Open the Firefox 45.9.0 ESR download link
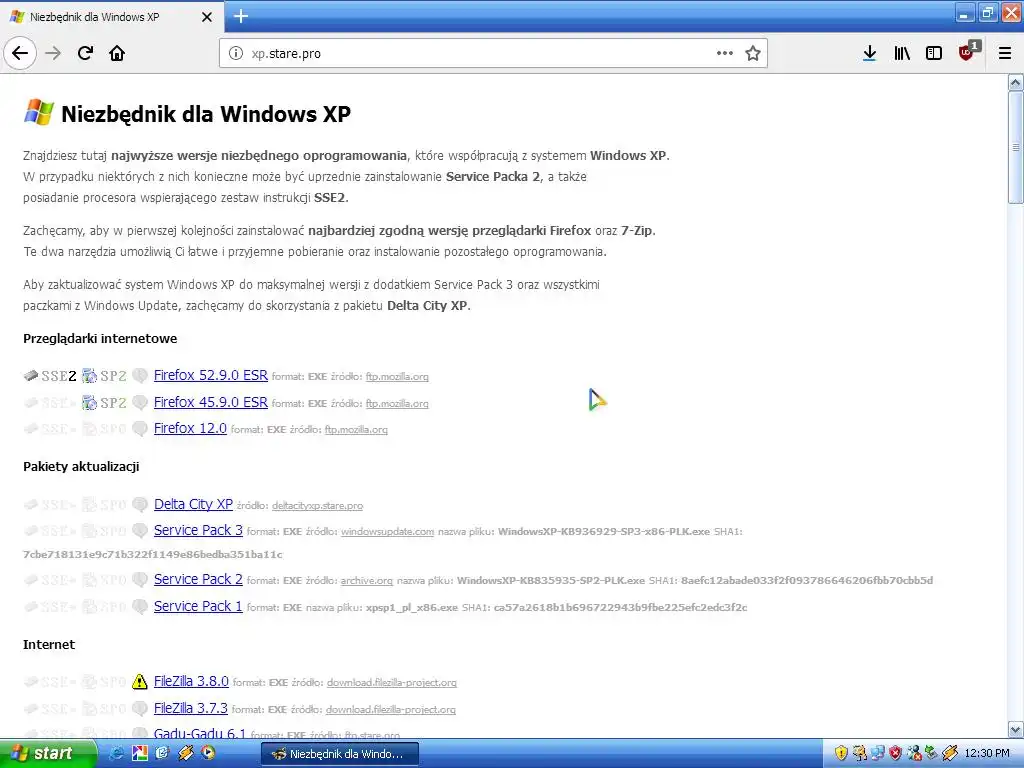1024x768 pixels. click(211, 402)
